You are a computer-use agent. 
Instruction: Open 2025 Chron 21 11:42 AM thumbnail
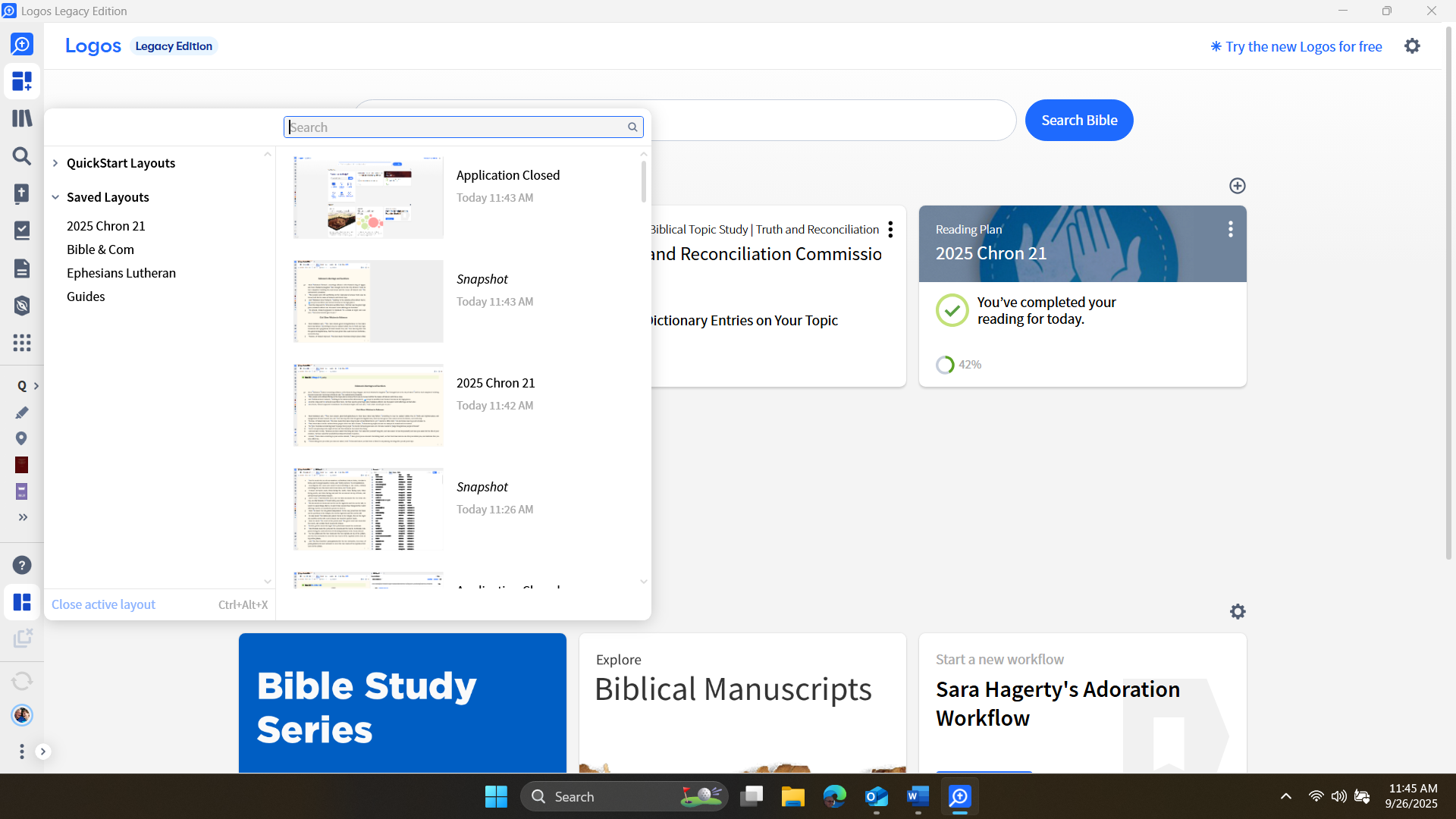pos(369,405)
